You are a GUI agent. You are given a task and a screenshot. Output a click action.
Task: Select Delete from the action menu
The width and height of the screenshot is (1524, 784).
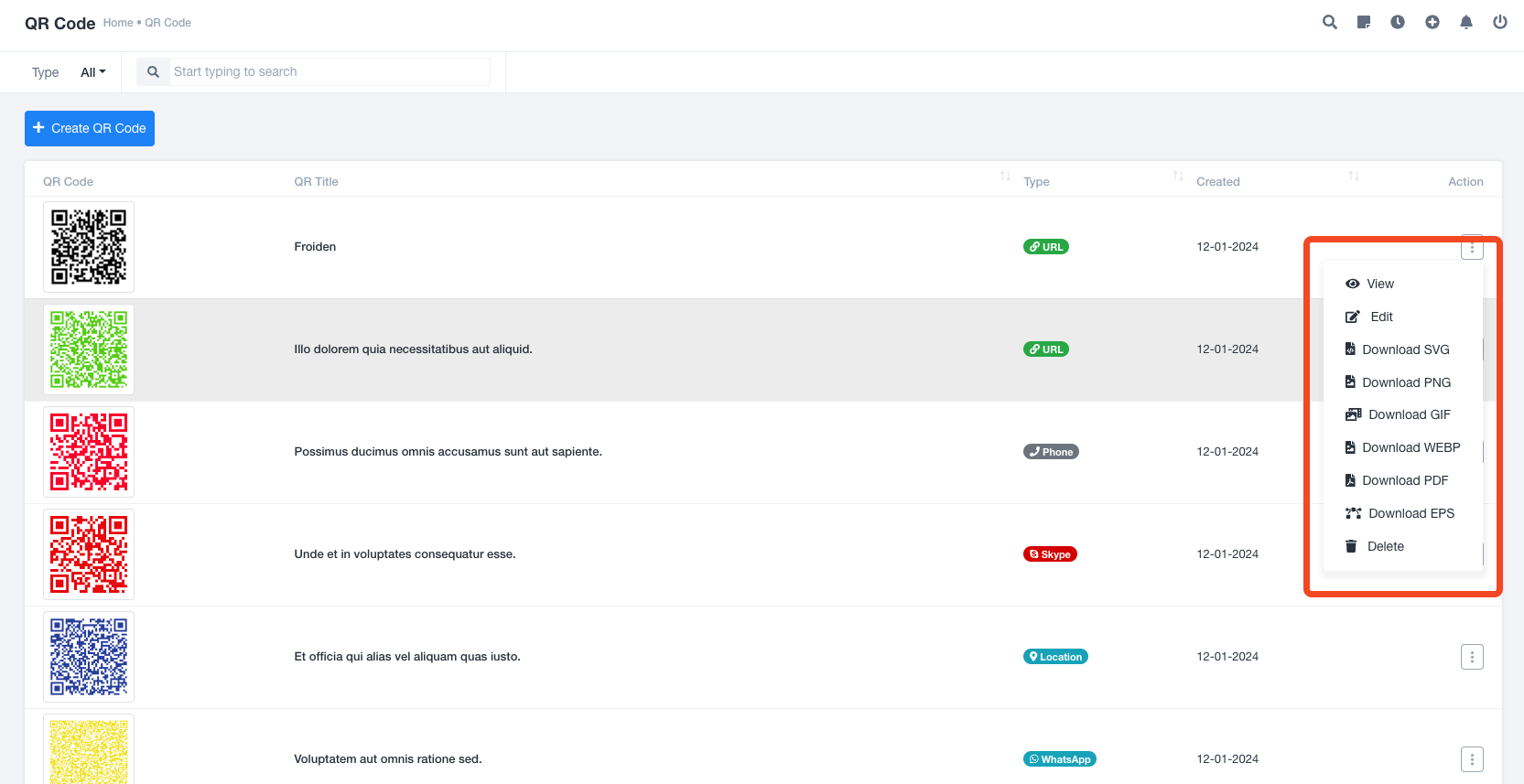point(1402,546)
